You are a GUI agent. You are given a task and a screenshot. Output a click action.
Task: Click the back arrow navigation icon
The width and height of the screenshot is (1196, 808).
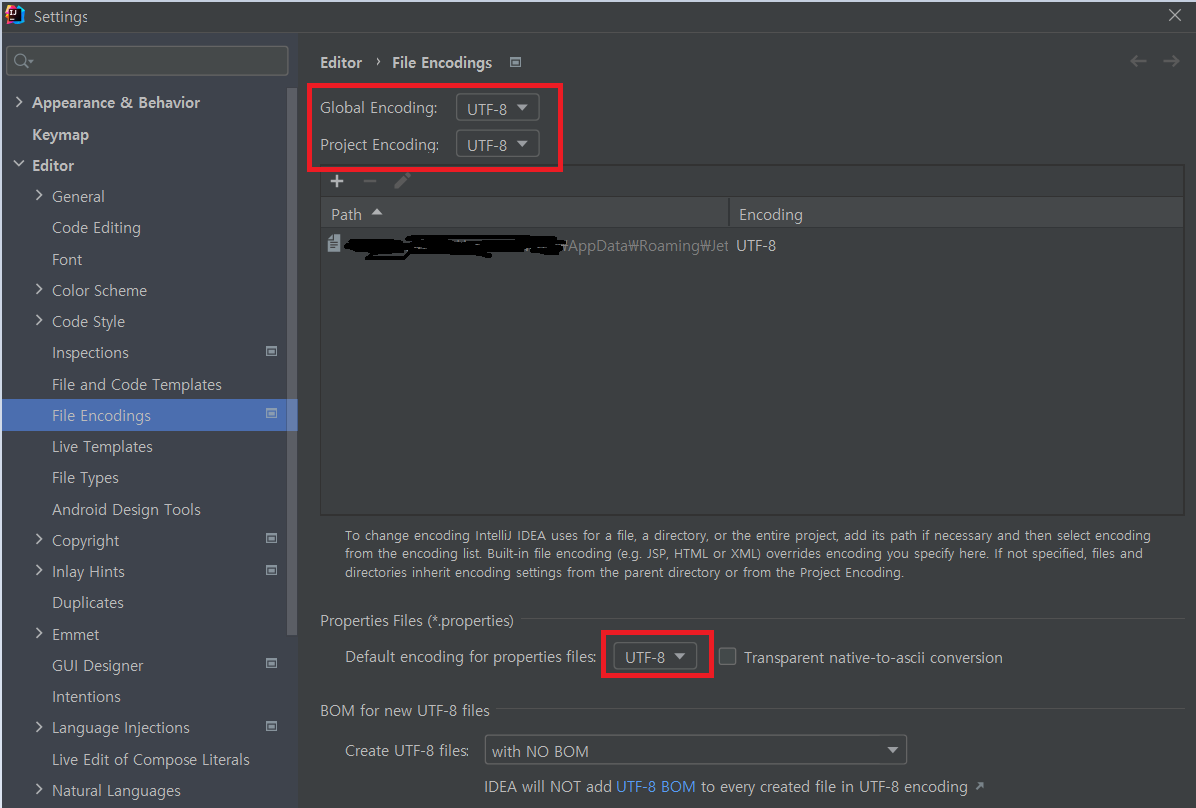[1138, 61]
